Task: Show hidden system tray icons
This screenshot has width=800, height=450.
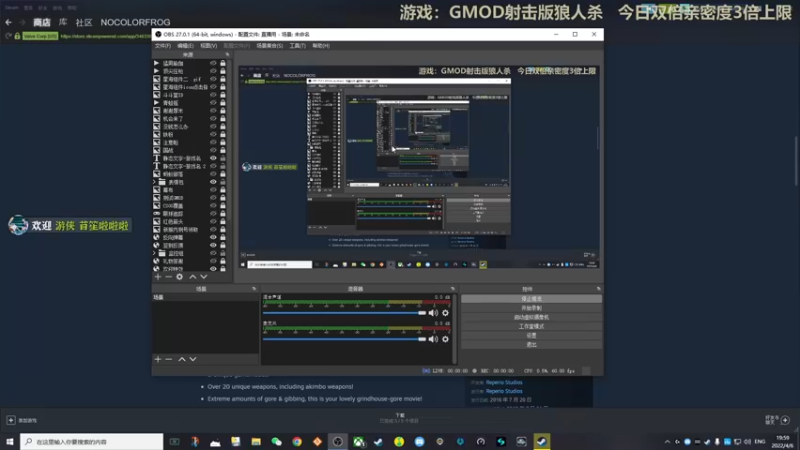Action: point(667,442)
